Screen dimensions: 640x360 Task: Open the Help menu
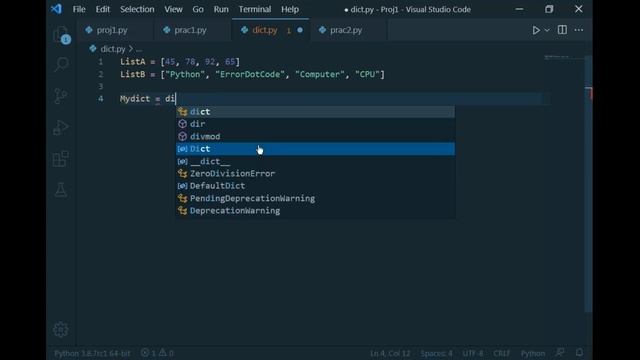pos(290,9)
